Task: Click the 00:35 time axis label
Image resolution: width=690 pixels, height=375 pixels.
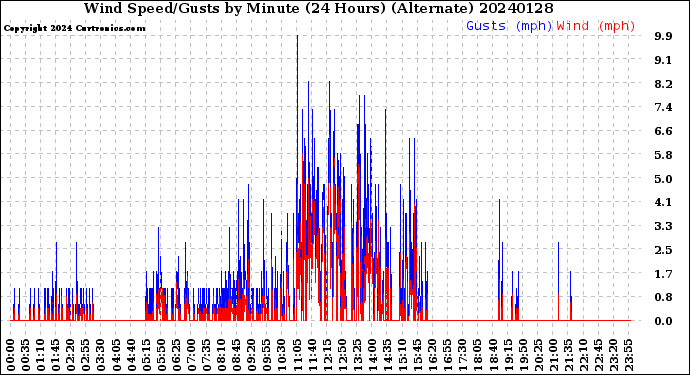Action: point(26,354)
